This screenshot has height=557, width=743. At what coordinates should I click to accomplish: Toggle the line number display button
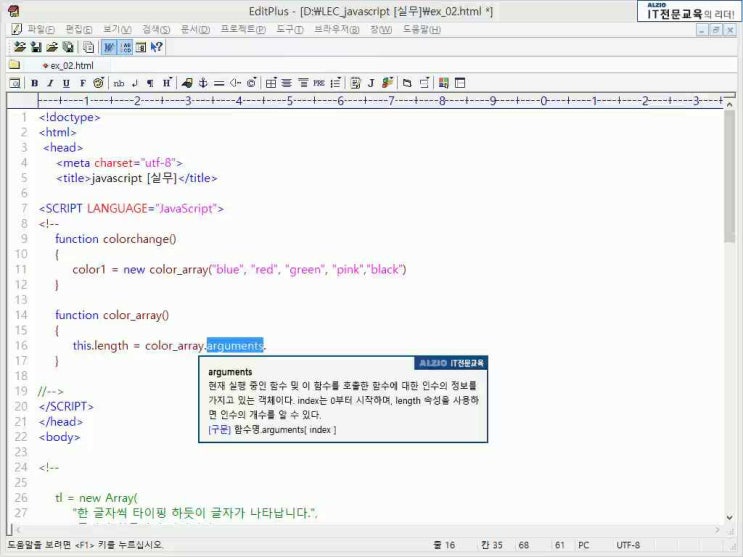tap(126, 47)
